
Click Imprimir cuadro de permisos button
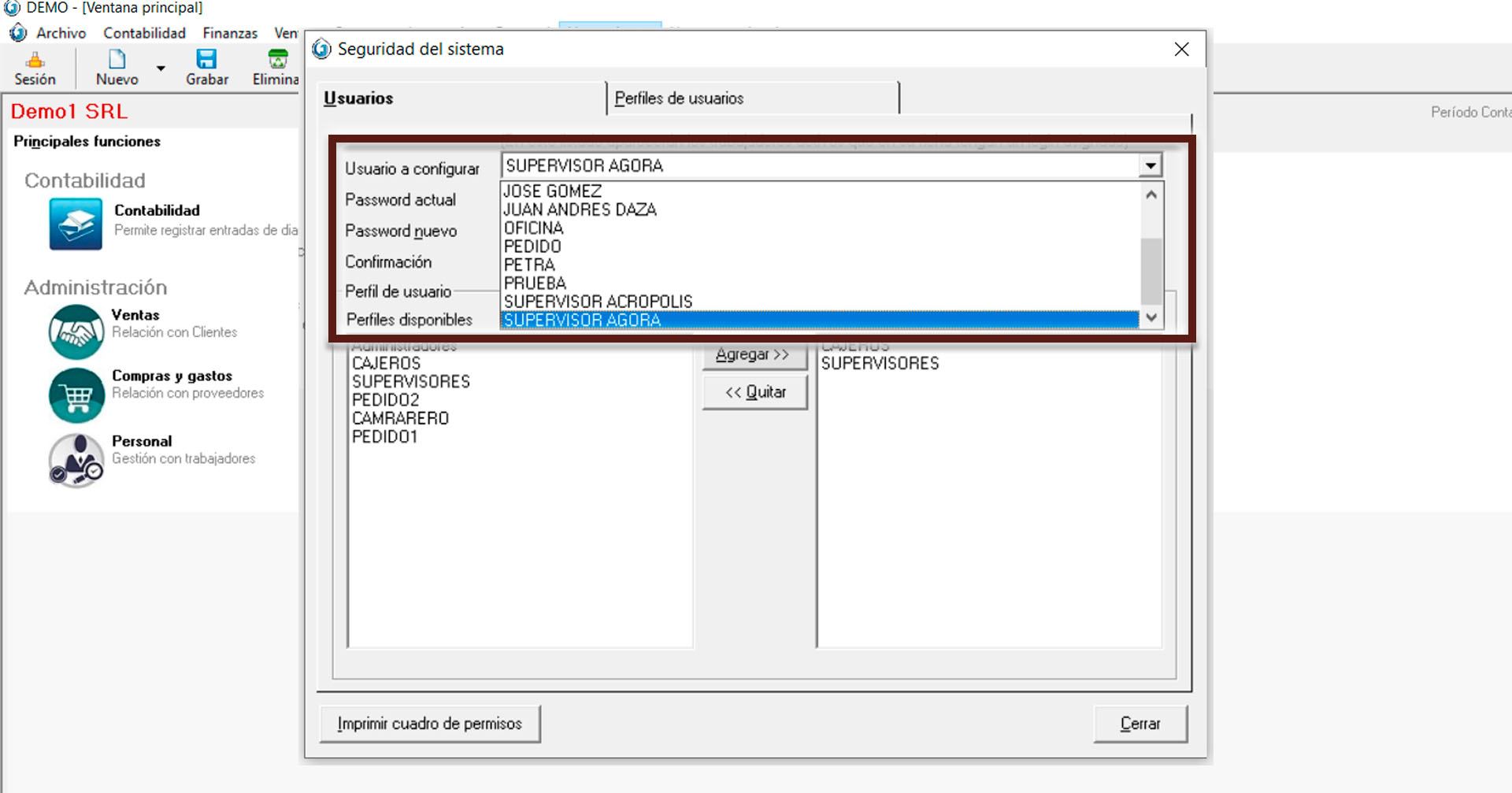pos(429,724)
